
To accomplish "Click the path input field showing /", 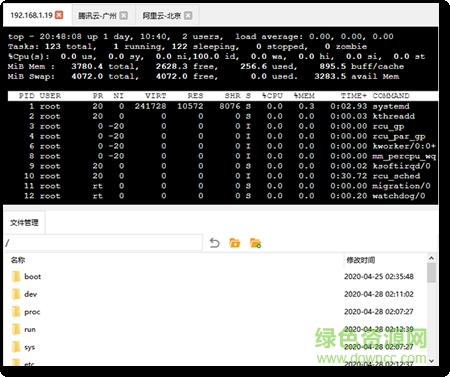I will [x=103, y=243].
